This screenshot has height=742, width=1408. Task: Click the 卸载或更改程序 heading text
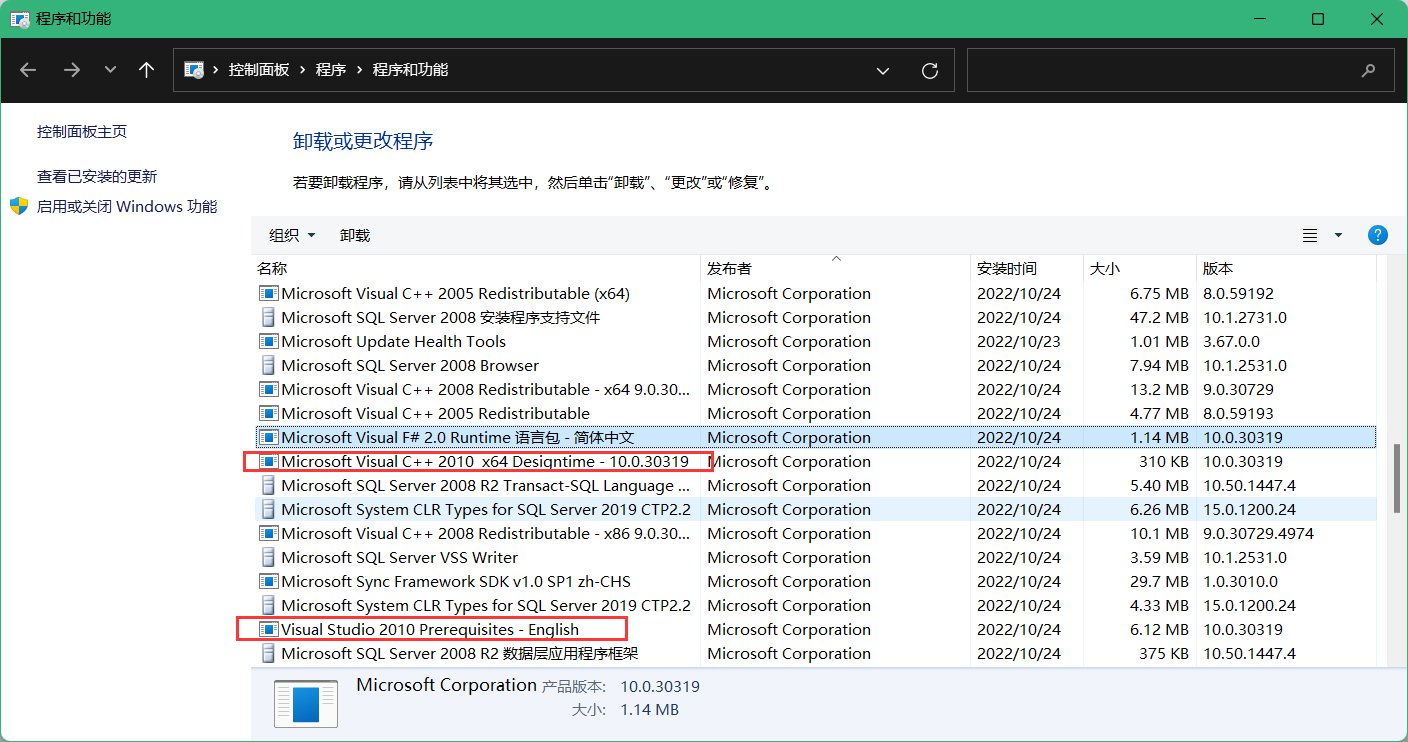tap(363, 141)
